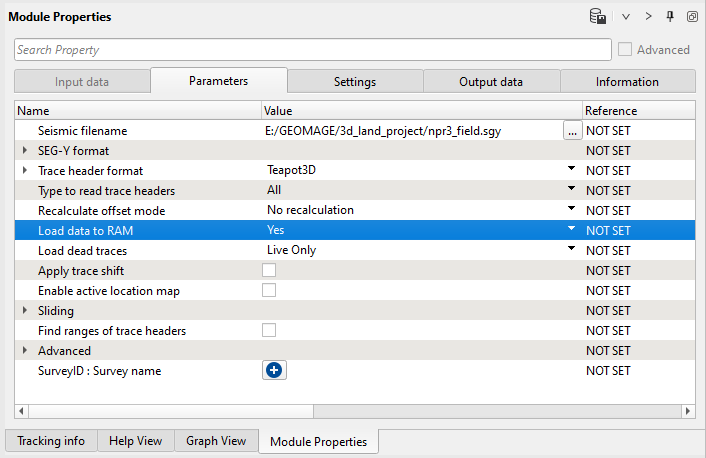Add a SurveyID with the plus icon
Screen dimensions: 706x458
pos(273,370)
